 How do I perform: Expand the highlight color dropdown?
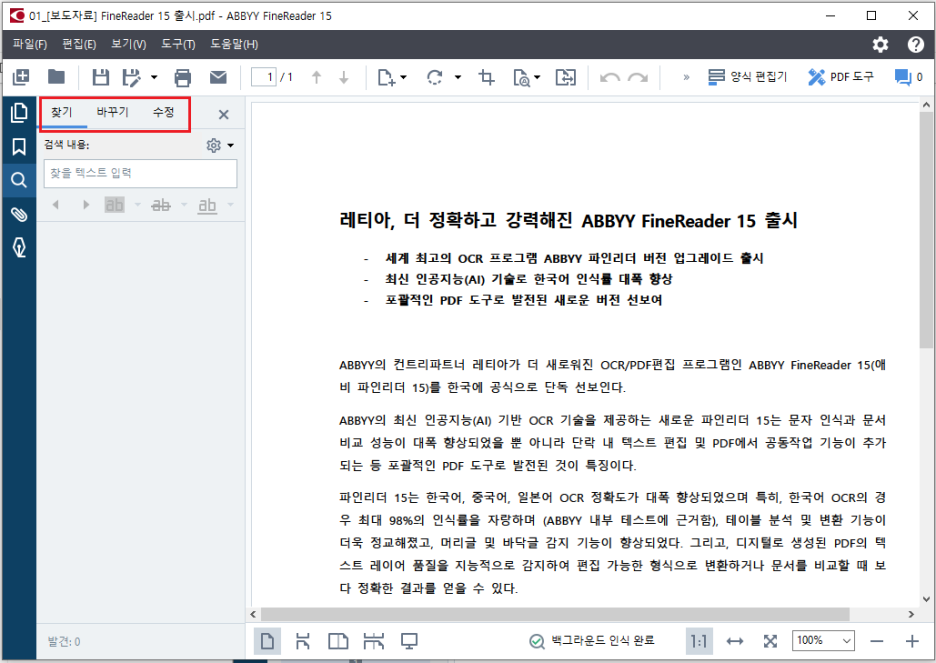[138, 205]
